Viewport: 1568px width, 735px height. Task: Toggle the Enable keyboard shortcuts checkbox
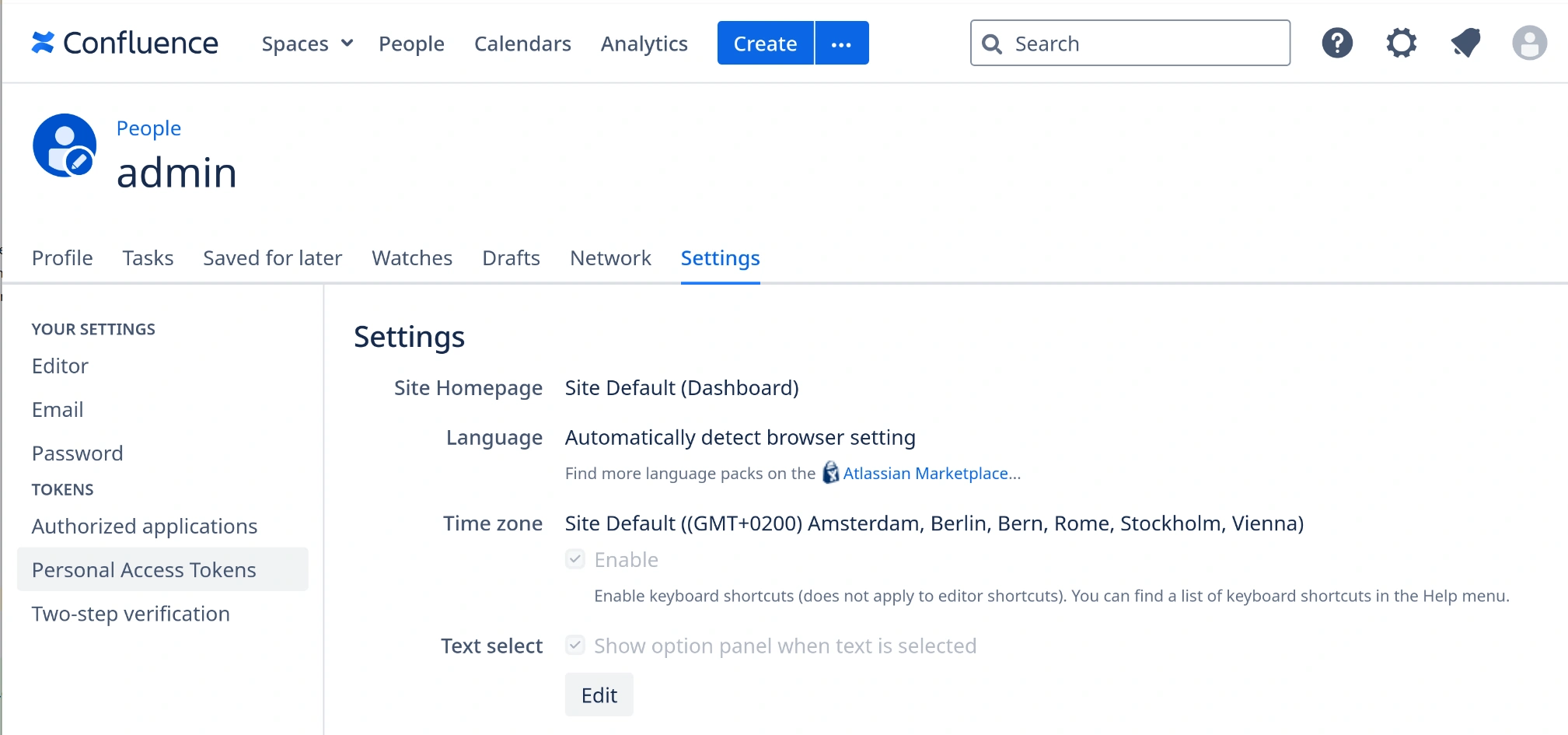click(575, 559)
